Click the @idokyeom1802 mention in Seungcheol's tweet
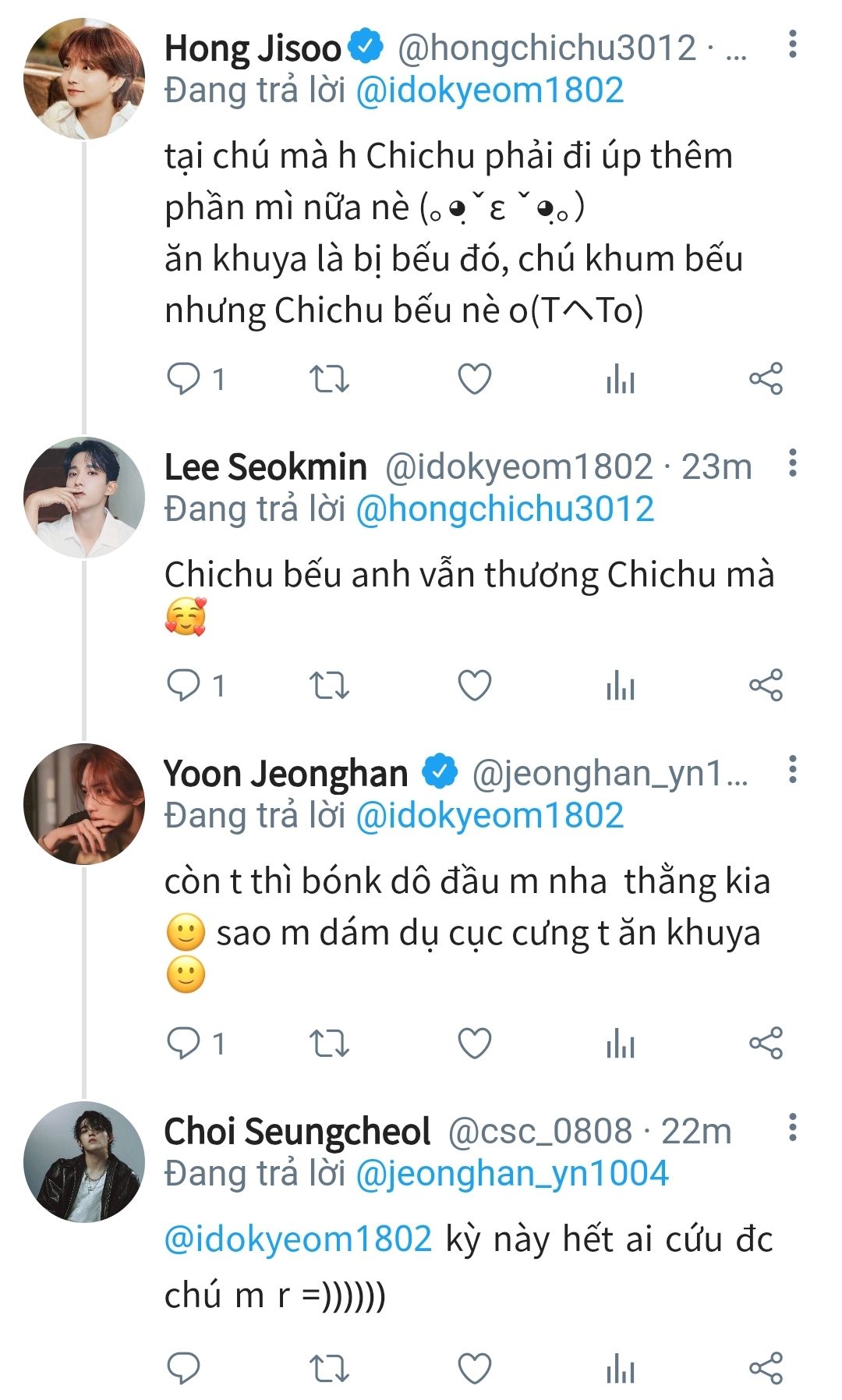The image size is (842, 1400). 298,1239
